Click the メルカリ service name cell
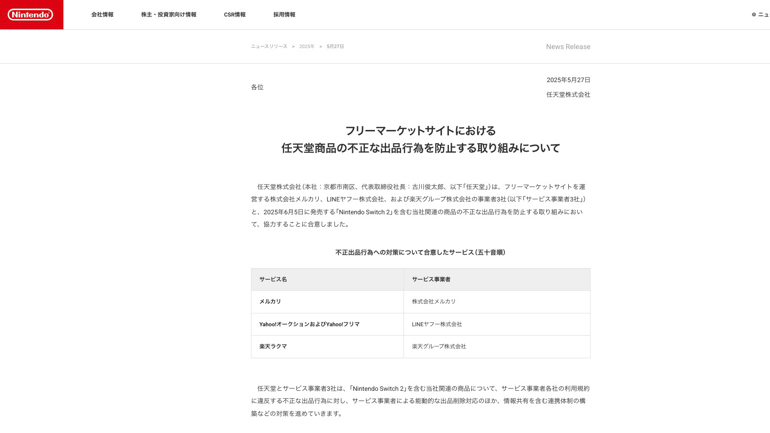This screenshot has width=770, height=433. point(327,302)
